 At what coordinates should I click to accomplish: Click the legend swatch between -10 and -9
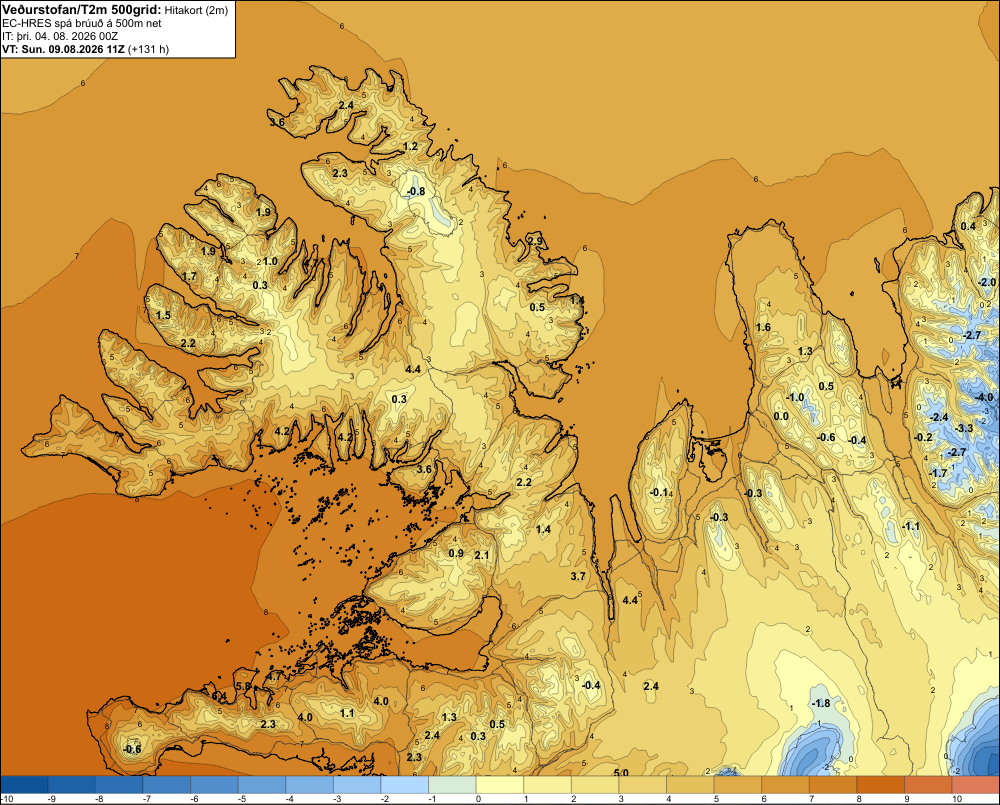(x=24, y=785)
